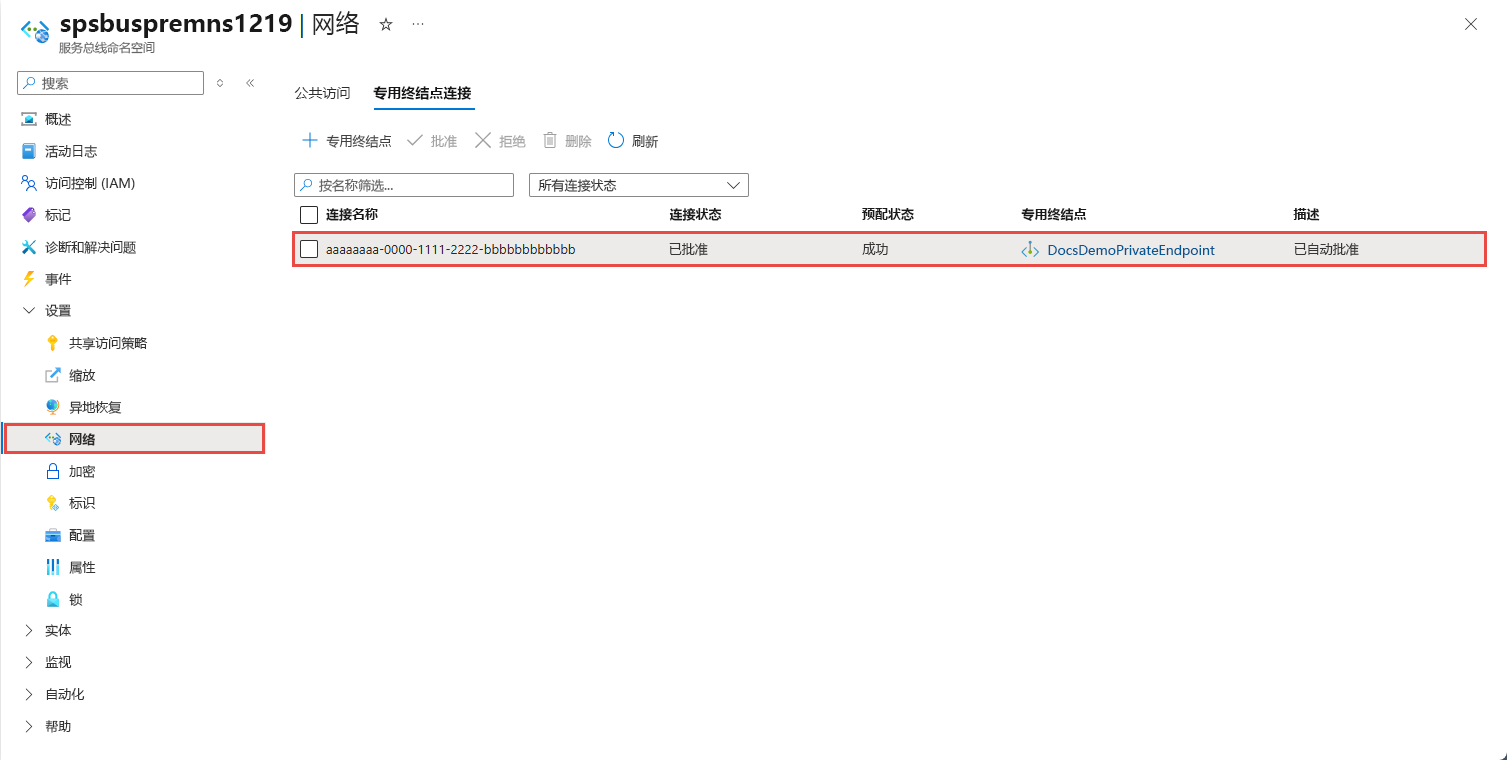The image size is (1507, 760).
Task: Click the DocsDemoPrivateEndpoint endpoint icon
Action: [x=1030, y=249]
